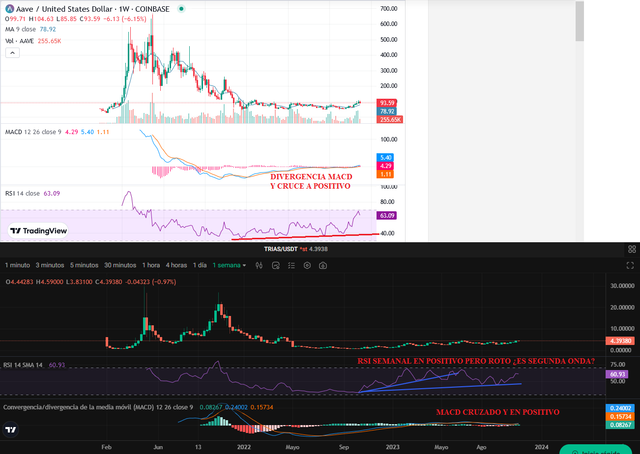
Task: Click the orange 1.11 MACD value label
Action: [x=385, y=174]
